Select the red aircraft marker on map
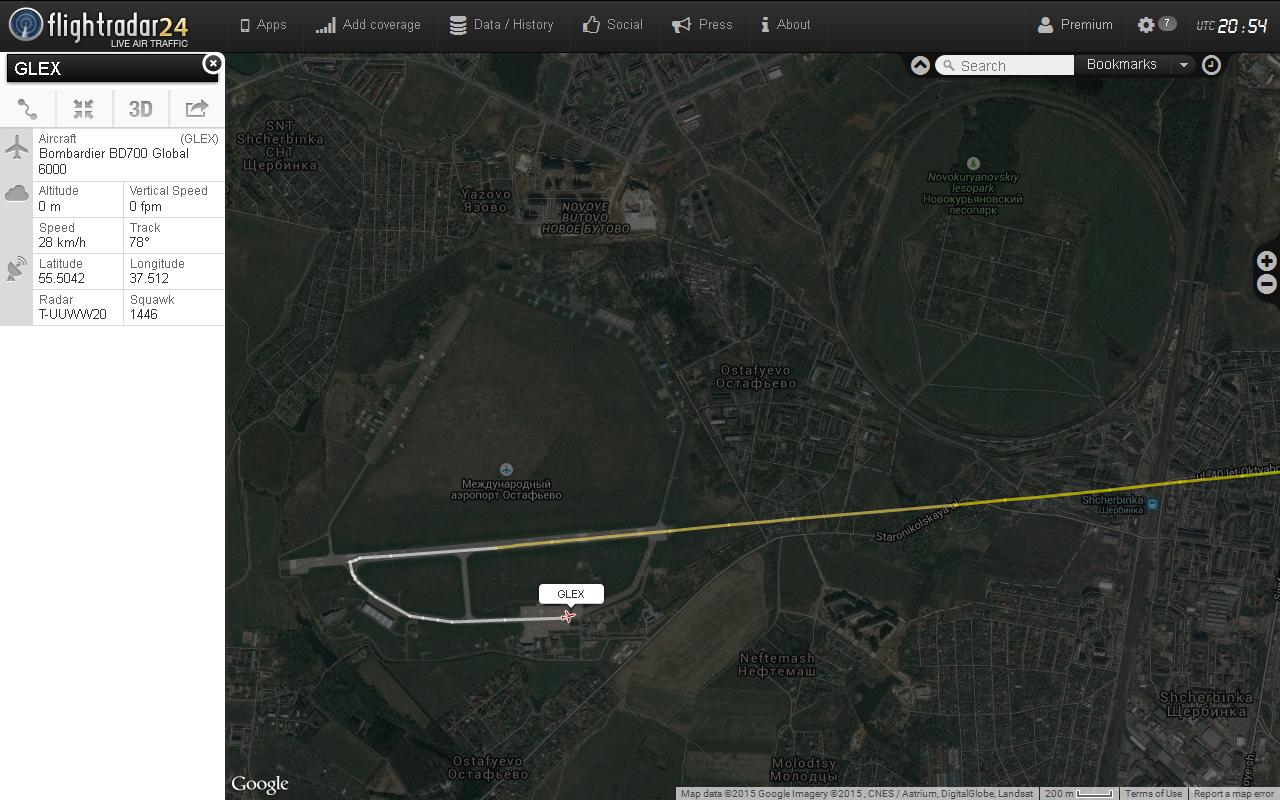Screen dimensions: 1280x800 (568, 616)
